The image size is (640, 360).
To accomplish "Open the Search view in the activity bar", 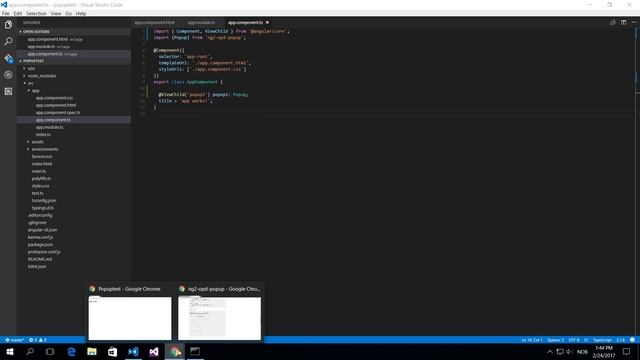I will pos(8,41).
